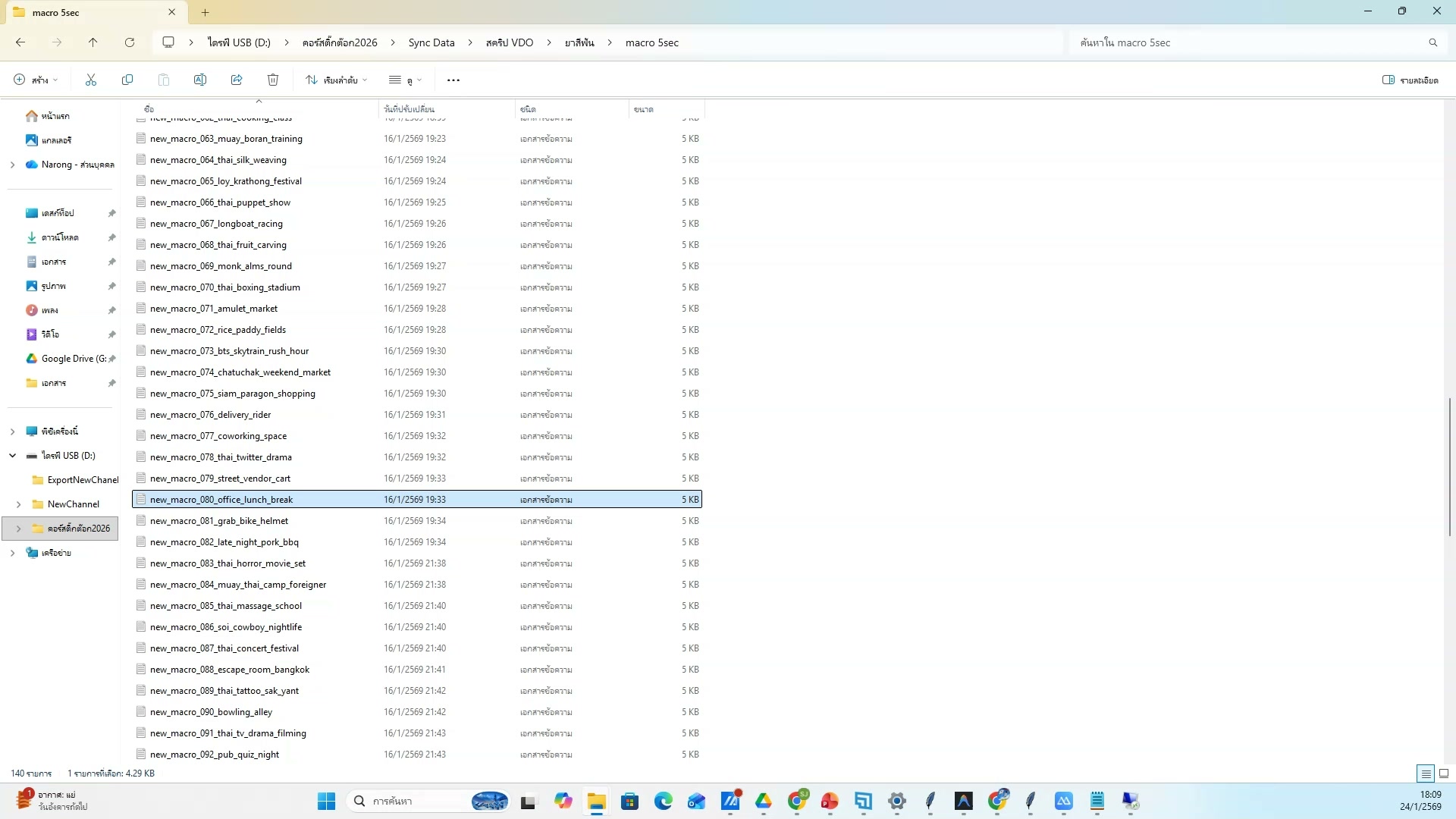Click the Share icon in toolbar
1456x819 pixels.
[237, 80]
